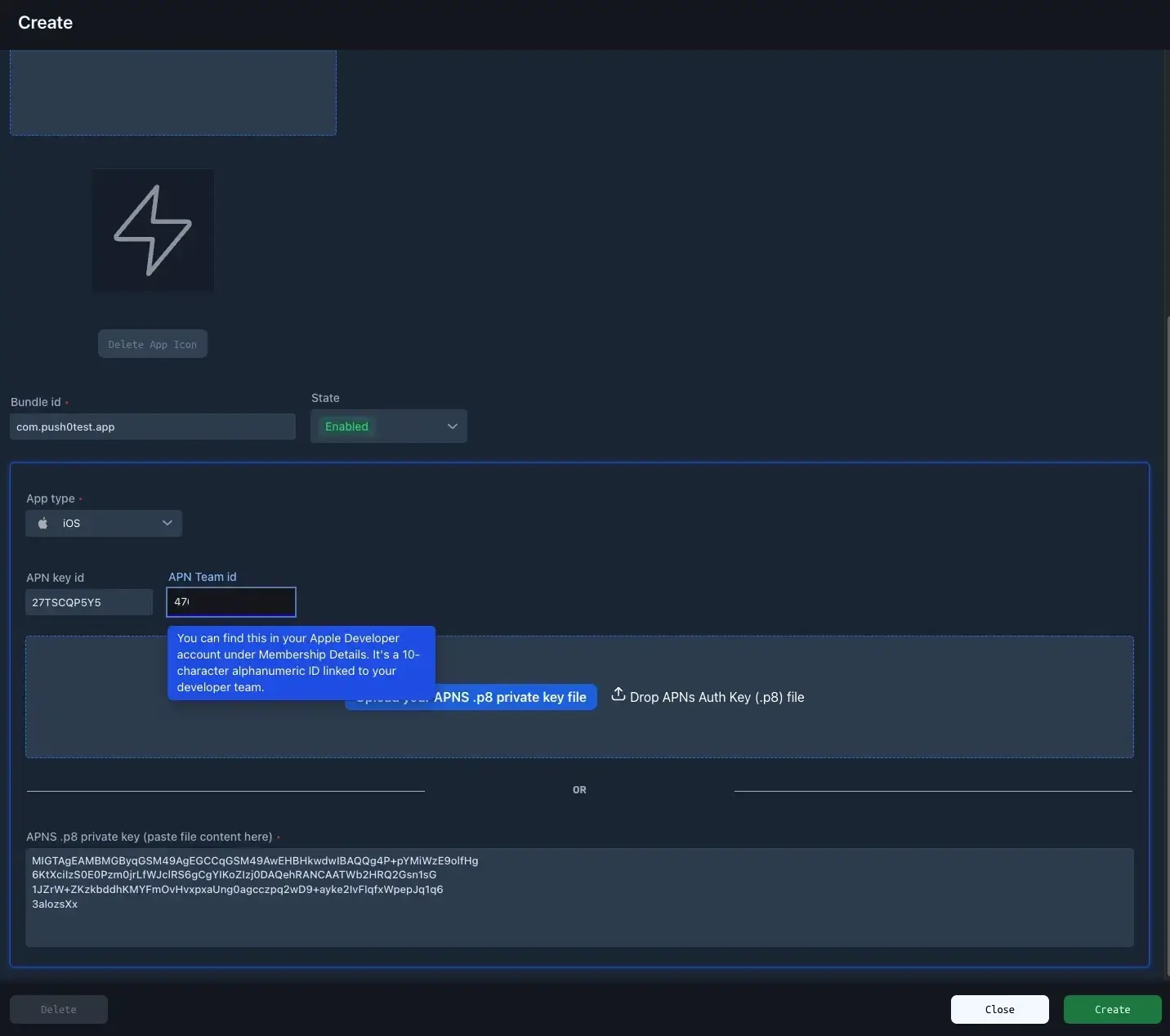Click the APNS .p8 private key textarea
This screenshot has width=1170, height=1036.
[x=579, y=897]
